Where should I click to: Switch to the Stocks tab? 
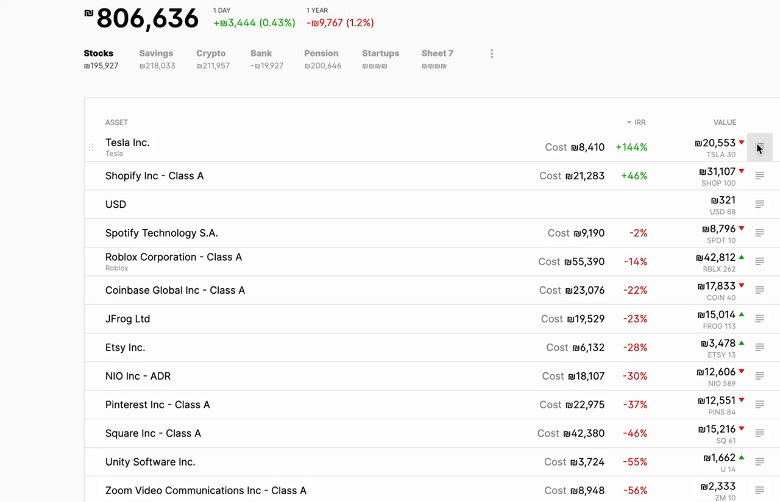click(100, 59)
